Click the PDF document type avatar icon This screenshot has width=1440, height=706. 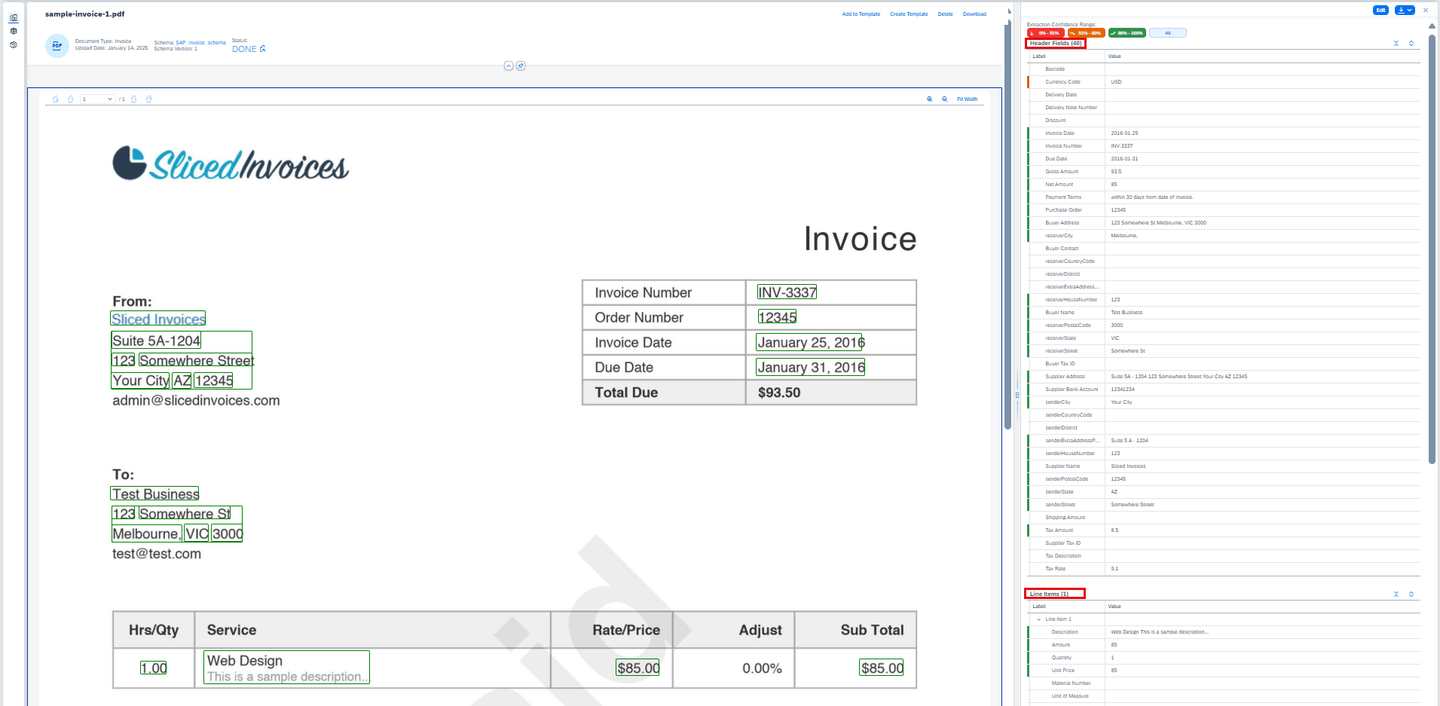click(57, 45)
